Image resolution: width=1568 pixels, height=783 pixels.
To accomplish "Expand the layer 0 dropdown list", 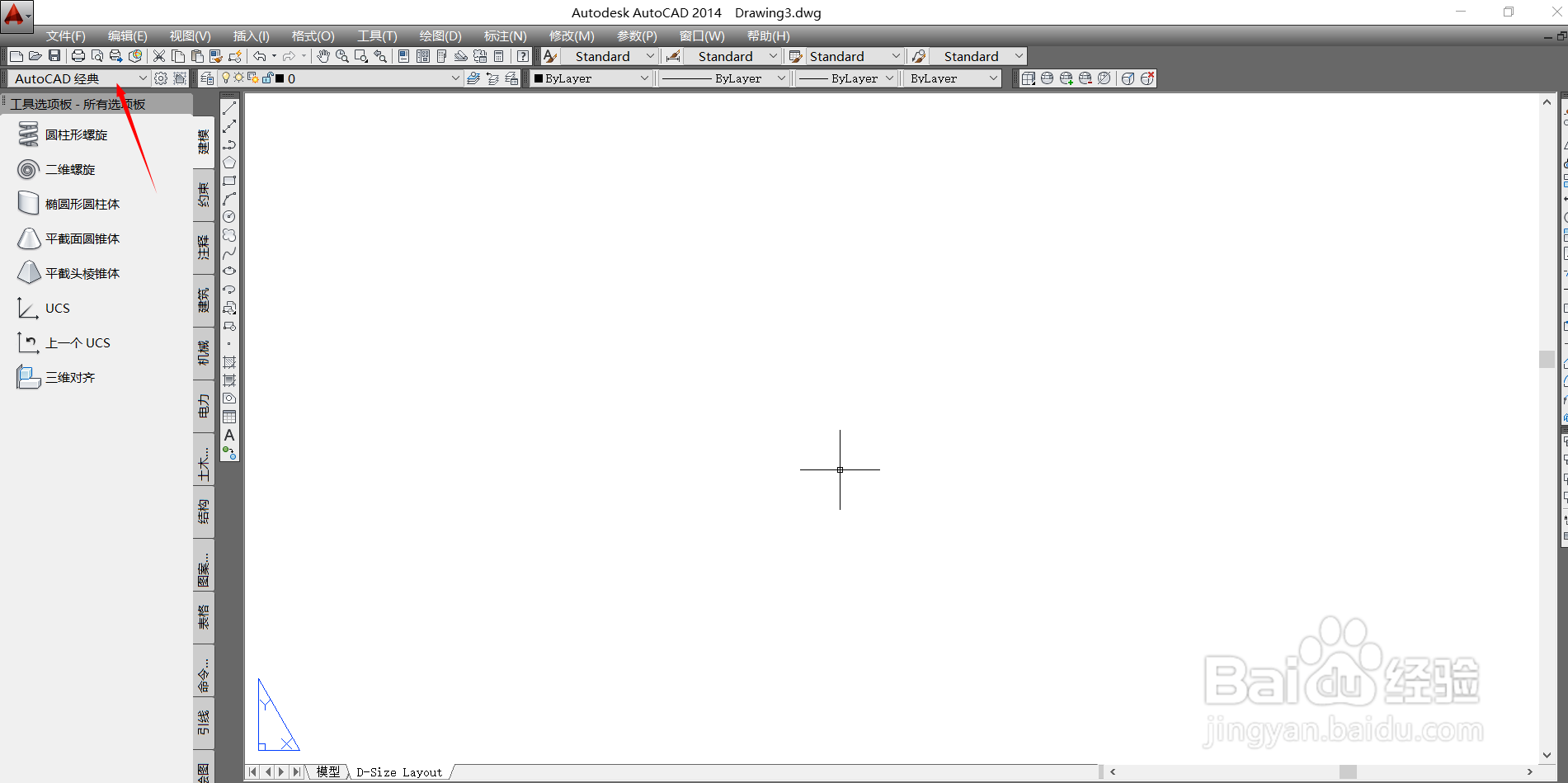I will coord(455,78).
